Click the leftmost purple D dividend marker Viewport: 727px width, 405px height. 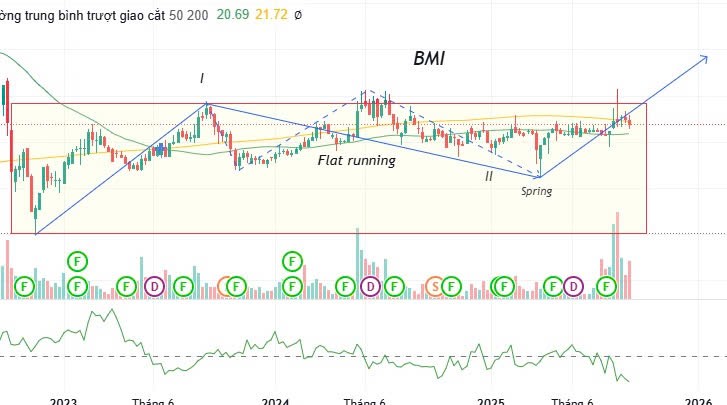(154, 287)
